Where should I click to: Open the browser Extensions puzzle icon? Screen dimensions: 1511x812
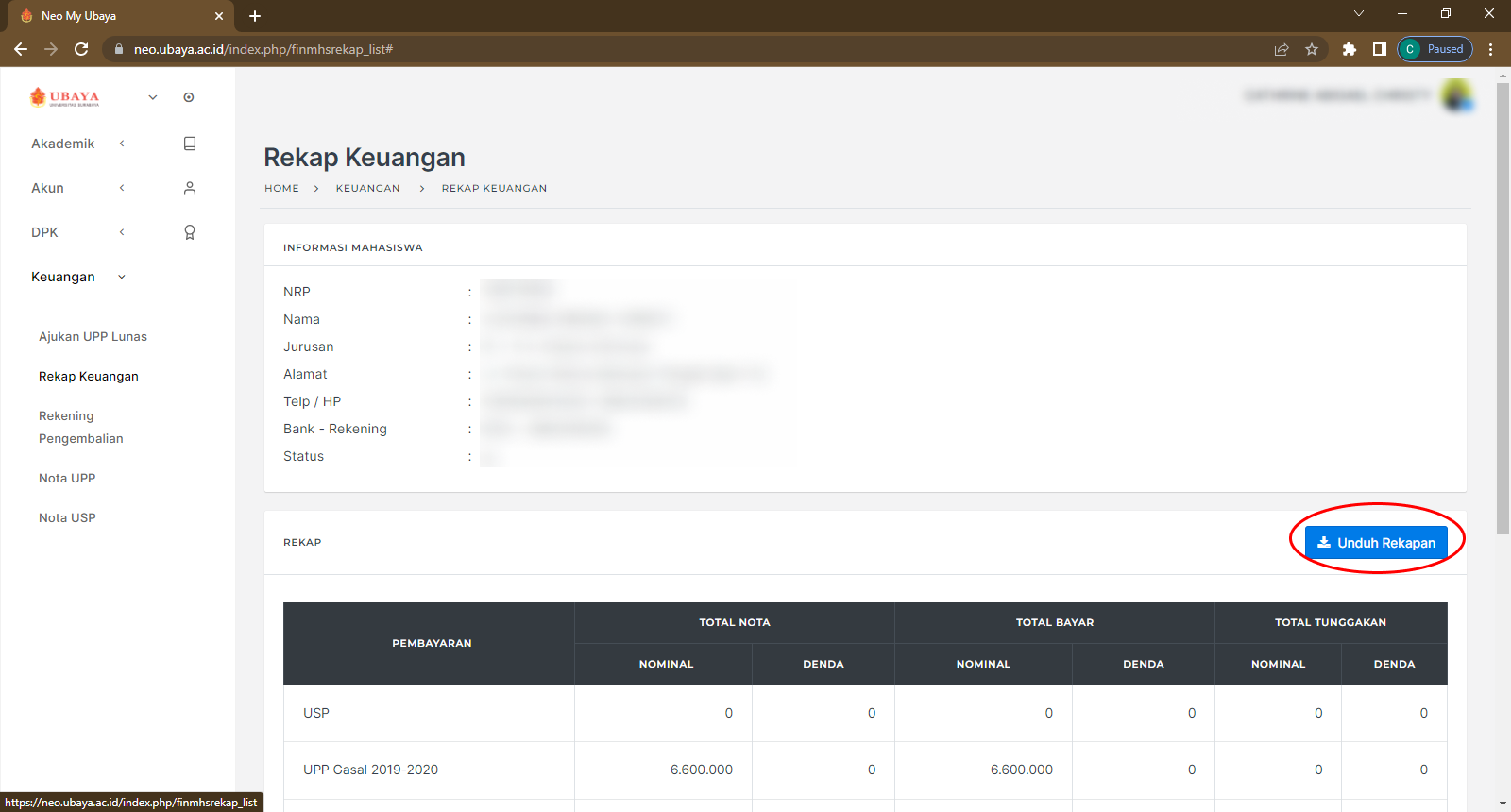point(1349,49)
